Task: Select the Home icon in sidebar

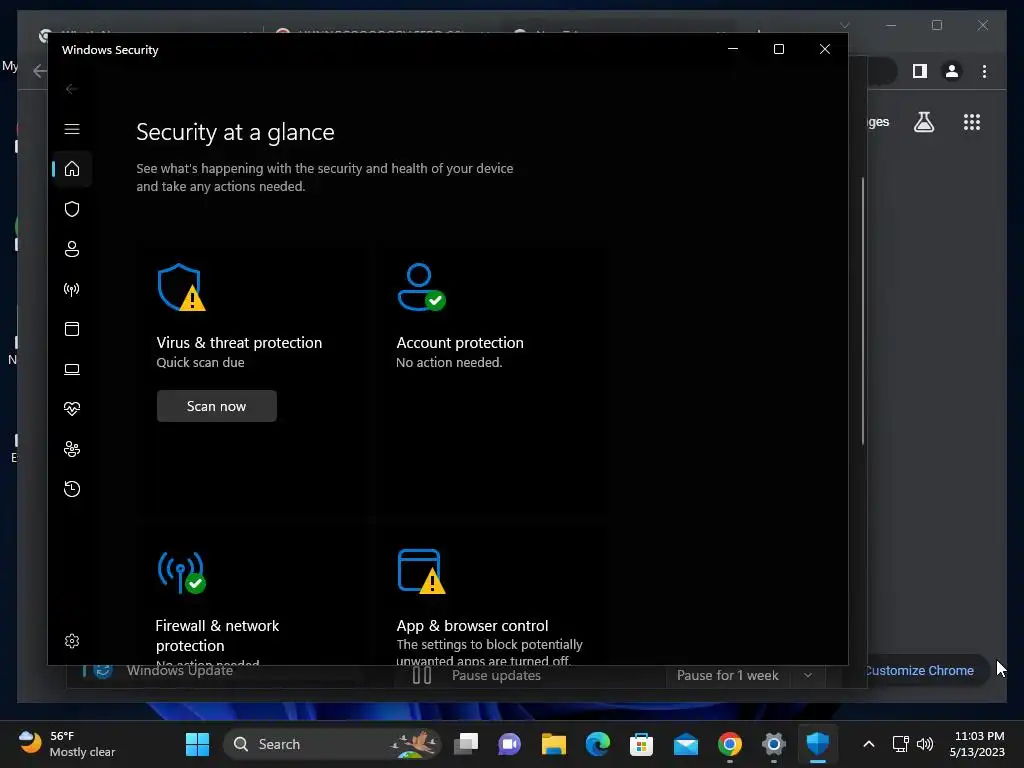Action: point(72,169)
